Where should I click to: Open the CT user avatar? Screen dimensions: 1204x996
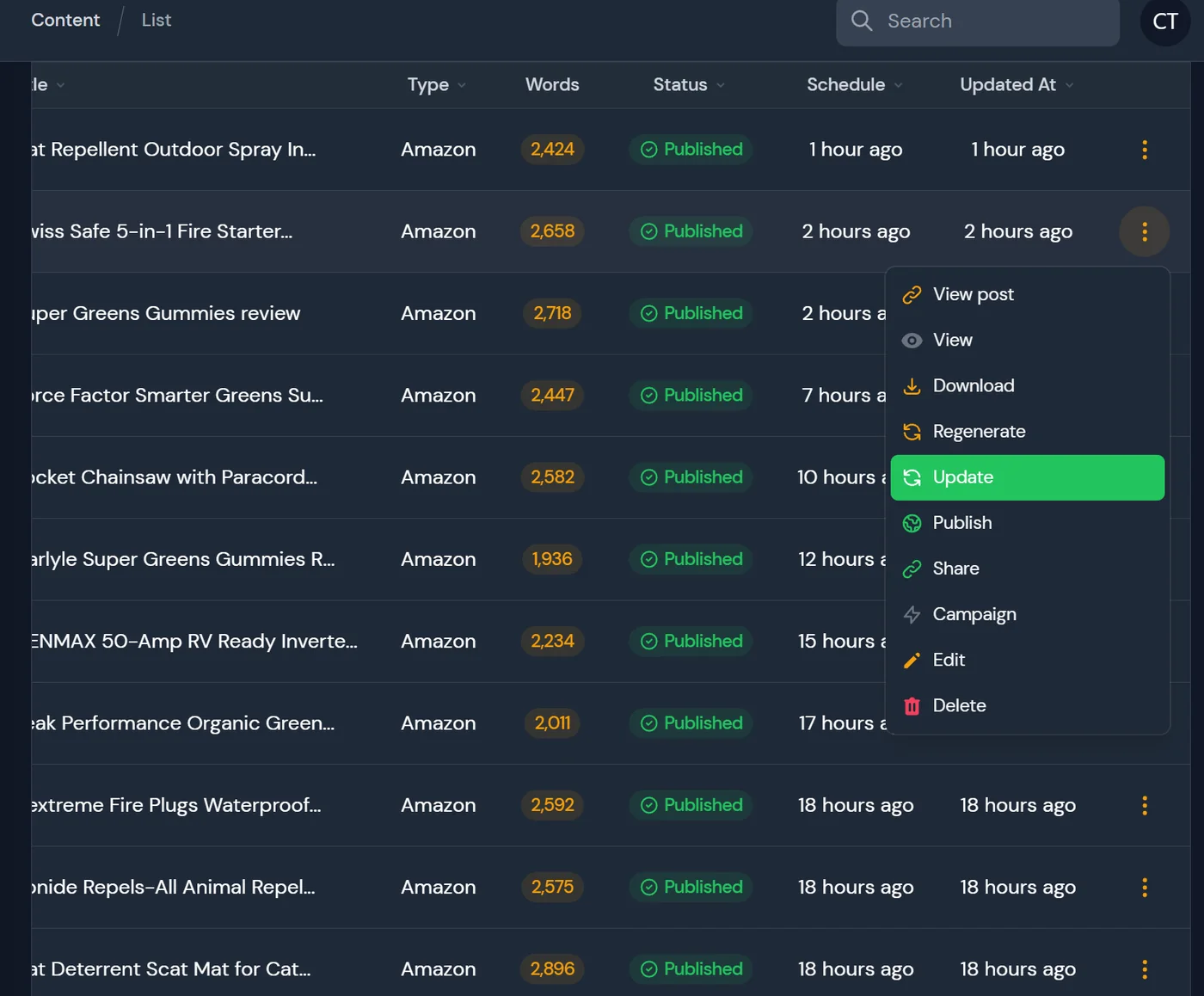[x=1165, y=22]
